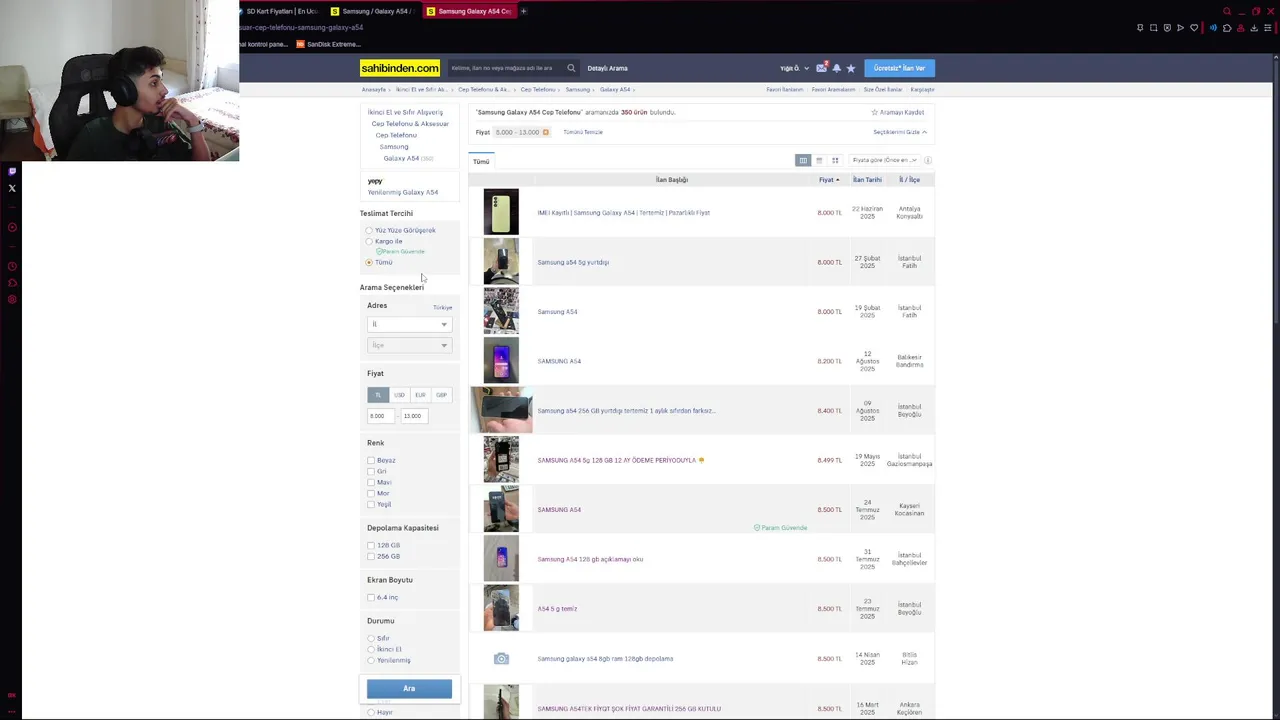Tick the 128 GB storage checkbox
Image resolution: width=1280 pixels, height=720 pixels.
[x=371, y=545]
